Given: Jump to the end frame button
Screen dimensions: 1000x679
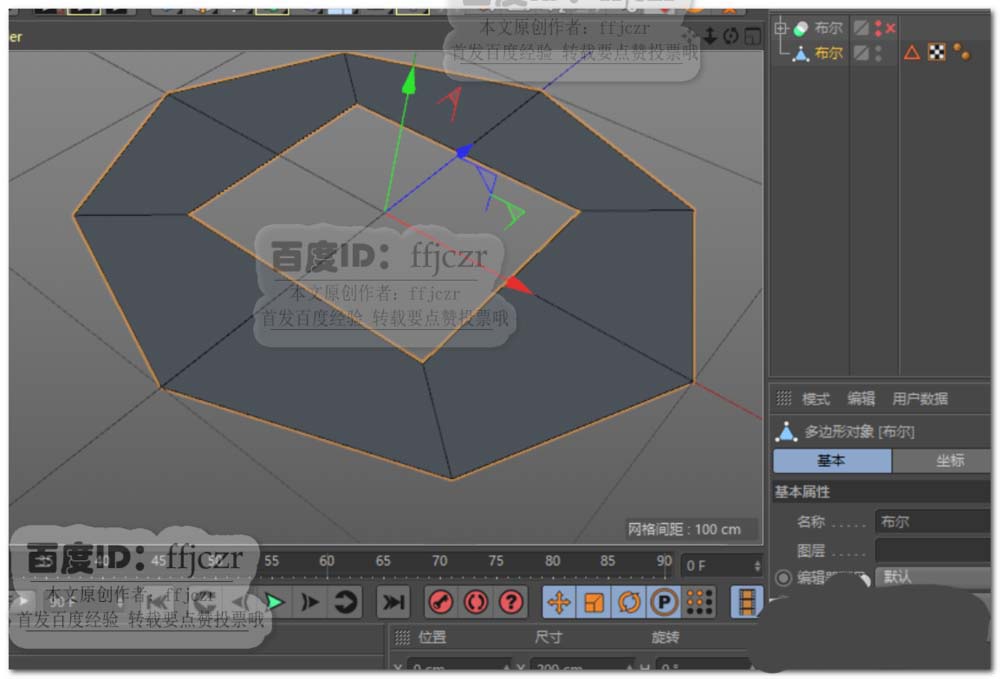Looking at the screenshot, I should [x=395, y=602].
